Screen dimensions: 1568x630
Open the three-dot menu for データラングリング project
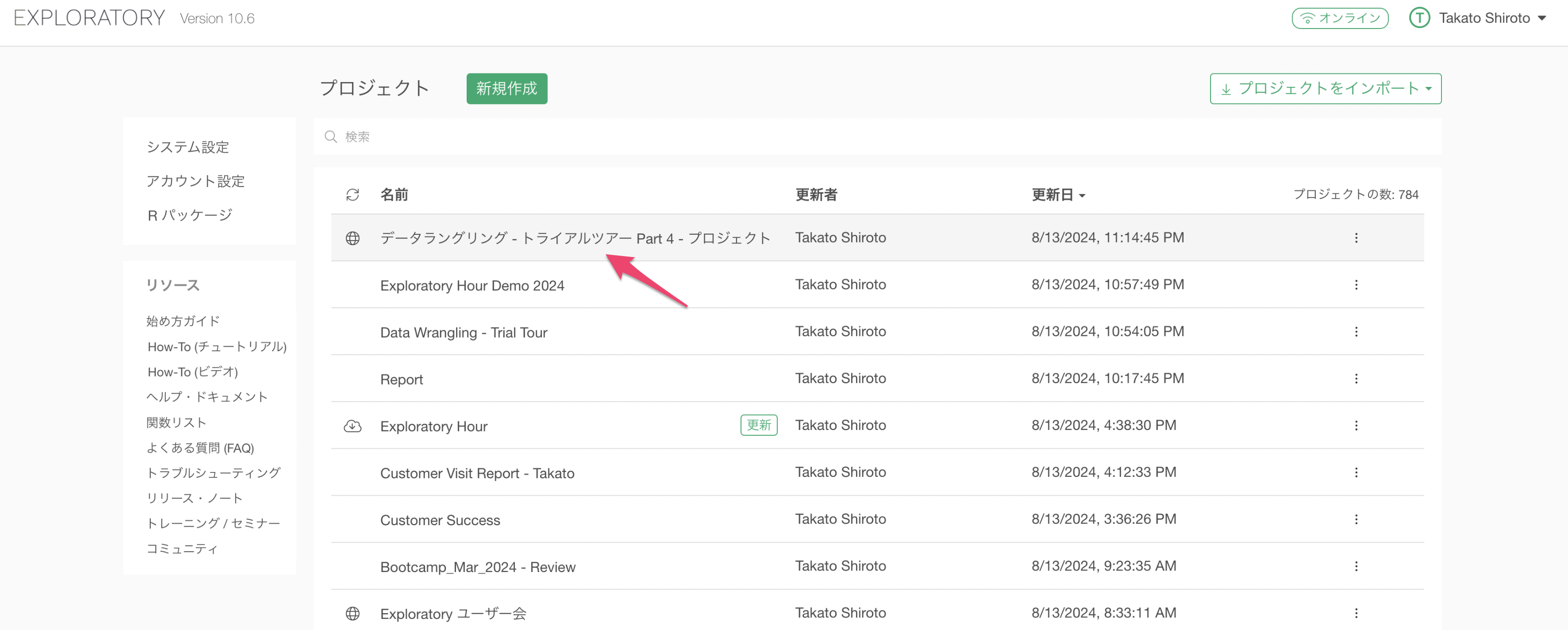tap(1355, 238)
